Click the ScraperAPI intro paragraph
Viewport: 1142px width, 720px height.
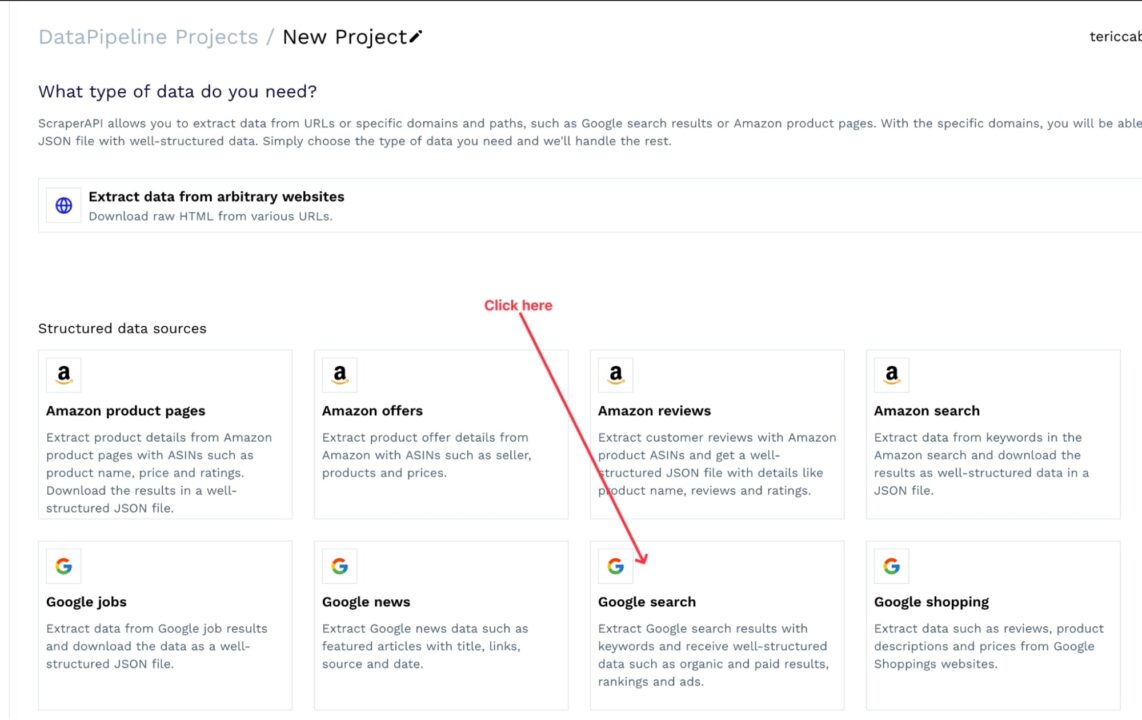(589, 132)
